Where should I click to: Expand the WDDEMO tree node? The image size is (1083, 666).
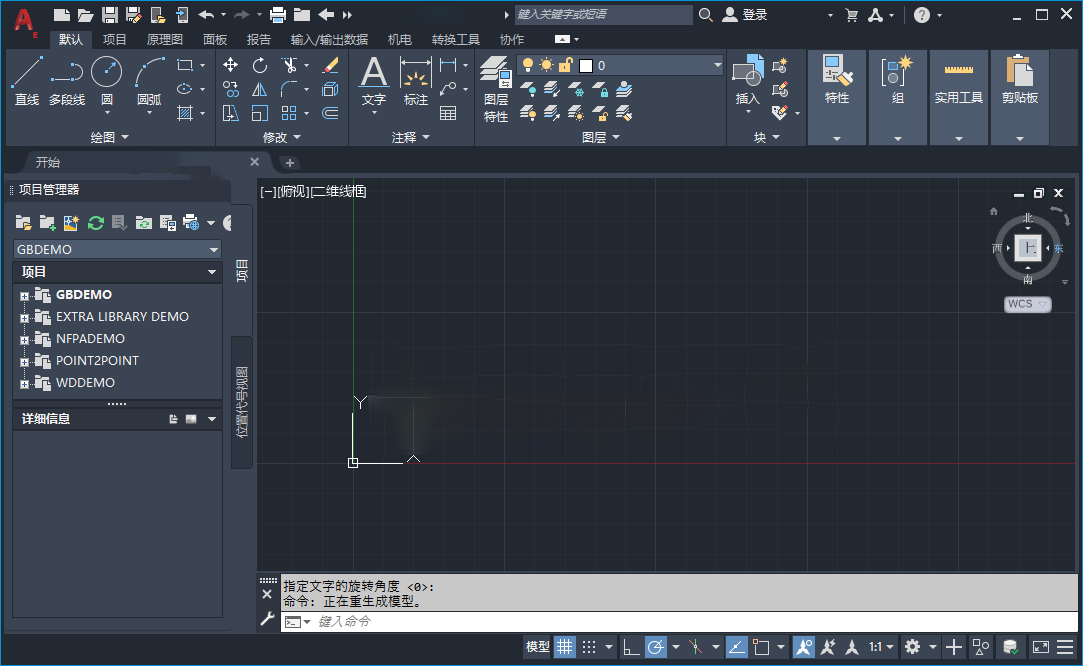[24, 384]
